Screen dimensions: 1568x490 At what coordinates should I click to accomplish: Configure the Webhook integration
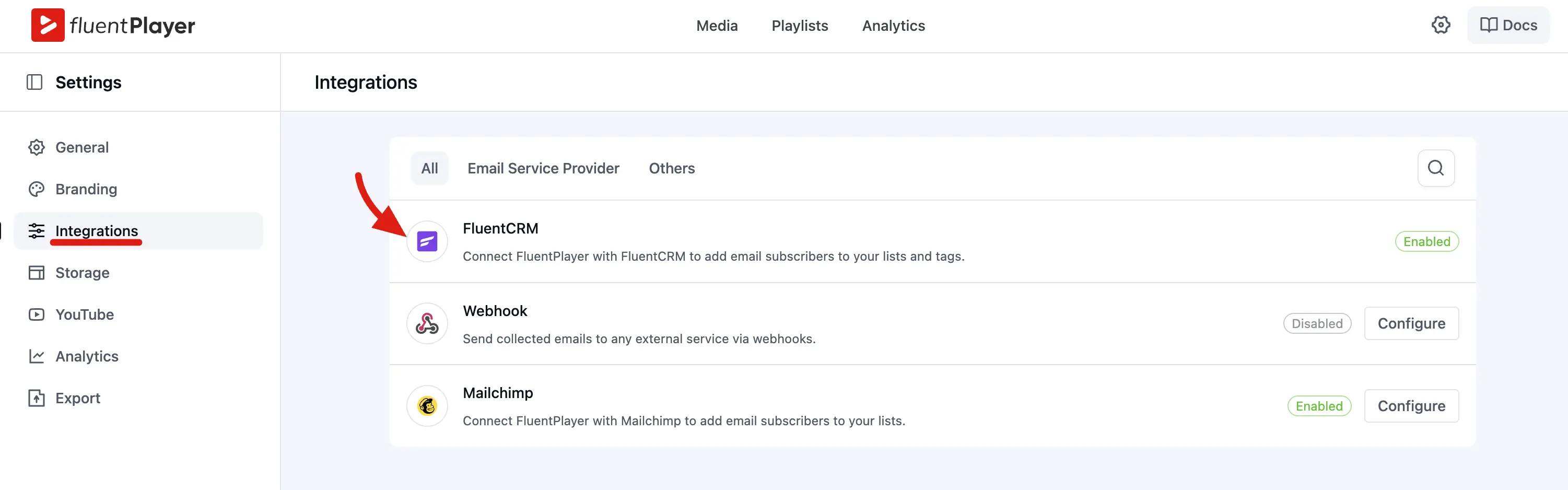pos(1411,324)
